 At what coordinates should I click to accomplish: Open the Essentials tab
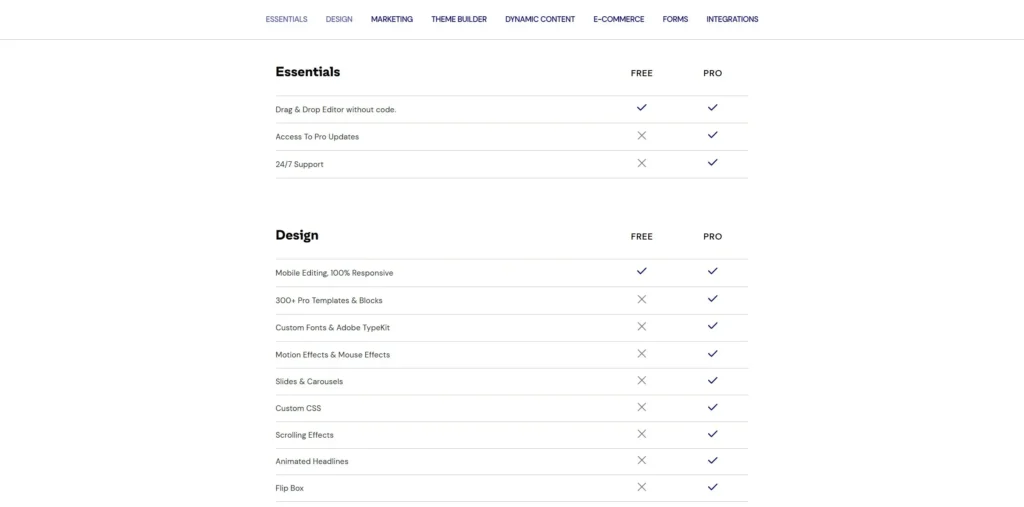pyautogui.click(x=286, y=19)
